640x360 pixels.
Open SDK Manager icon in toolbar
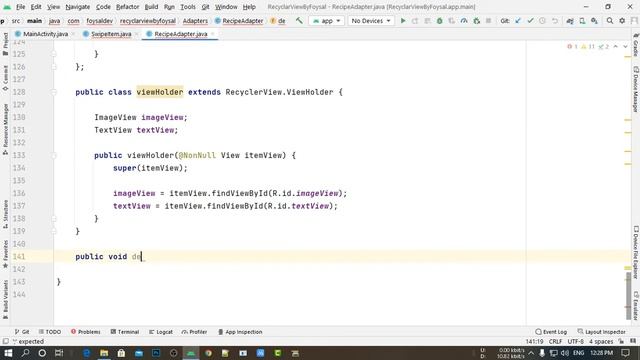[x=594, y=20]
